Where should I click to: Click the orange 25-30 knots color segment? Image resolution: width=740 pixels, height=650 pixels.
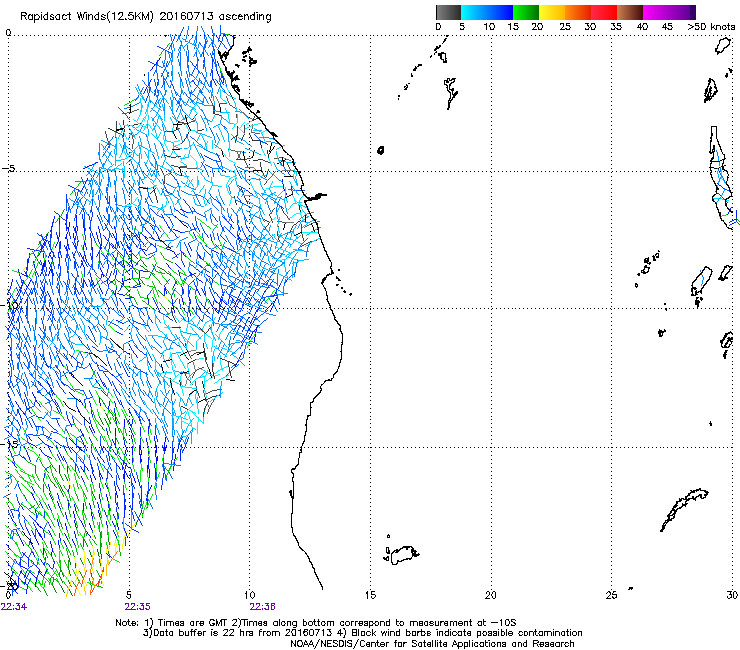(578, 12)
